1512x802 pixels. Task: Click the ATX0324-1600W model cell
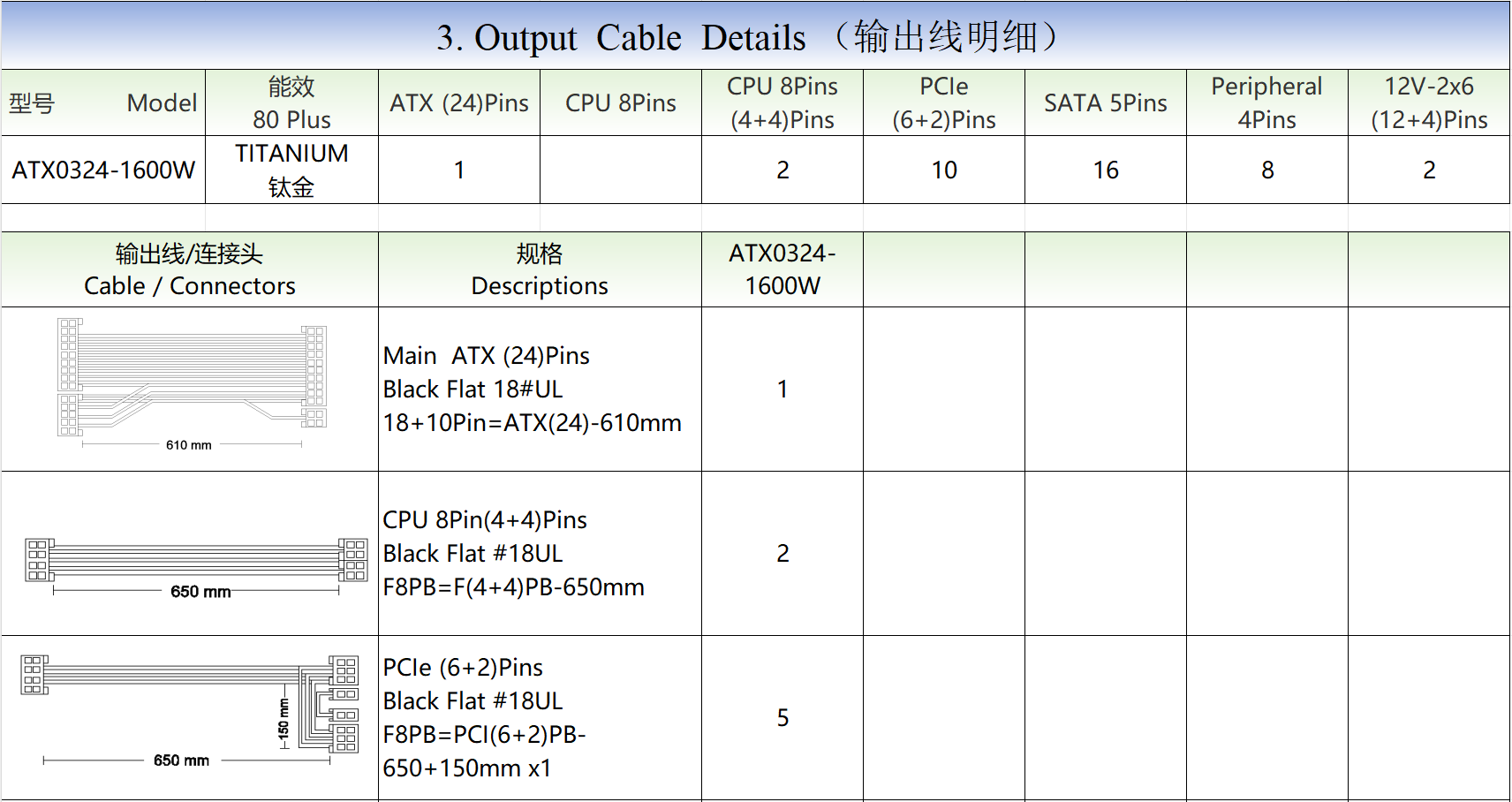click(x=103, y=170)
